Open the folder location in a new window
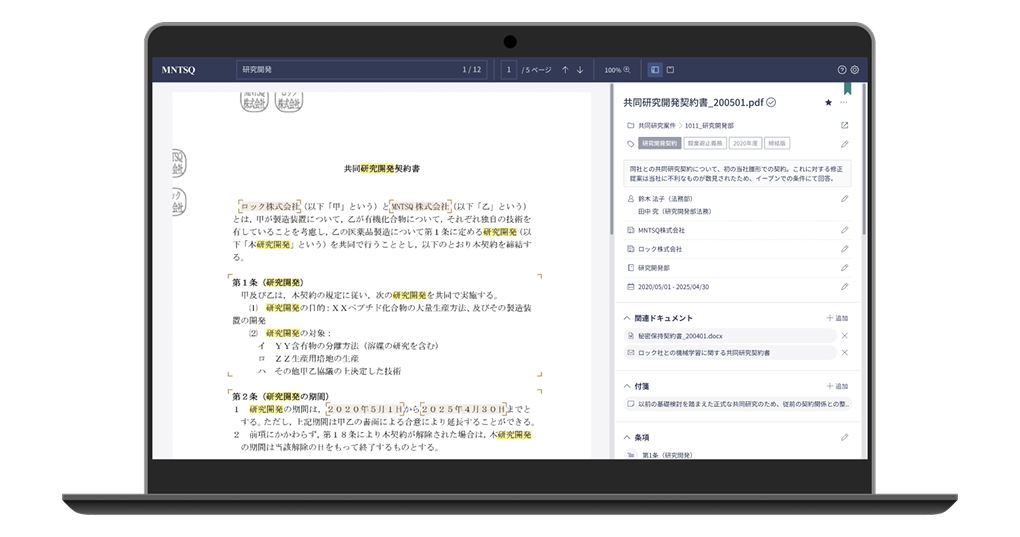The image size is (1020, 537). point(844,126)
